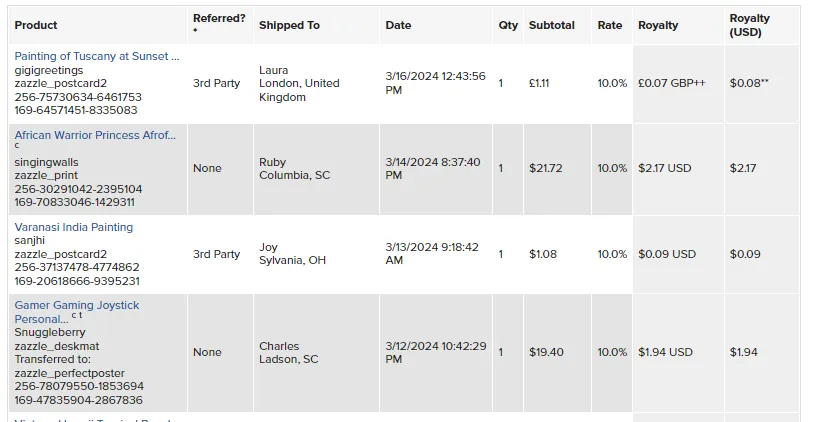Click the Royalty (USD) column header
This screenshot has height=422, width=816.
point(749,25)
